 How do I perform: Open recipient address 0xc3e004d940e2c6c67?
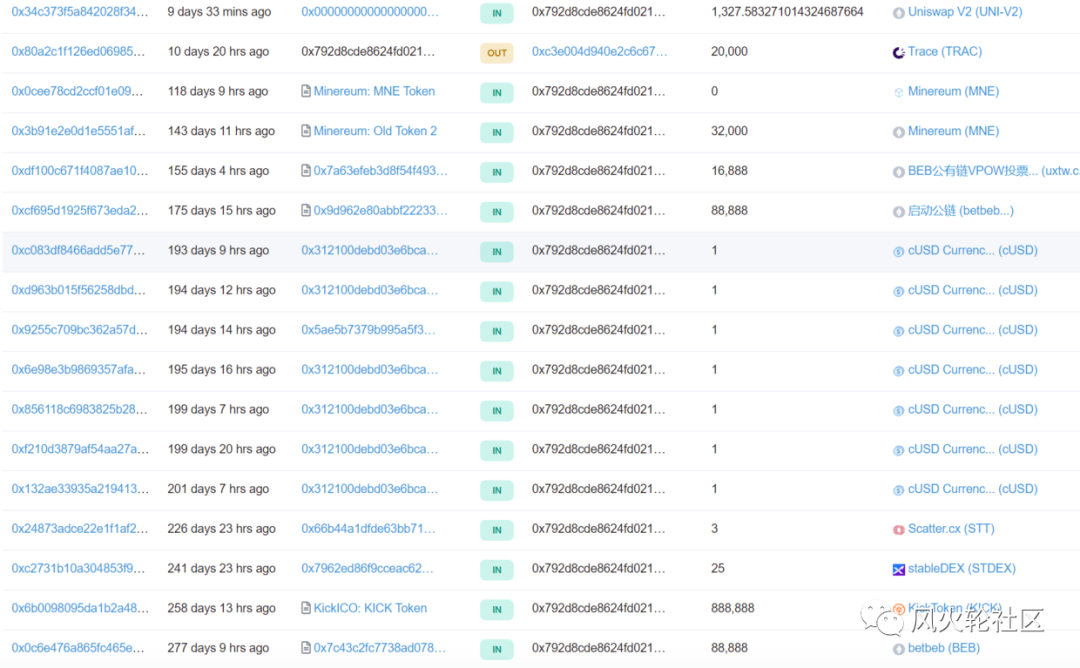599,52
